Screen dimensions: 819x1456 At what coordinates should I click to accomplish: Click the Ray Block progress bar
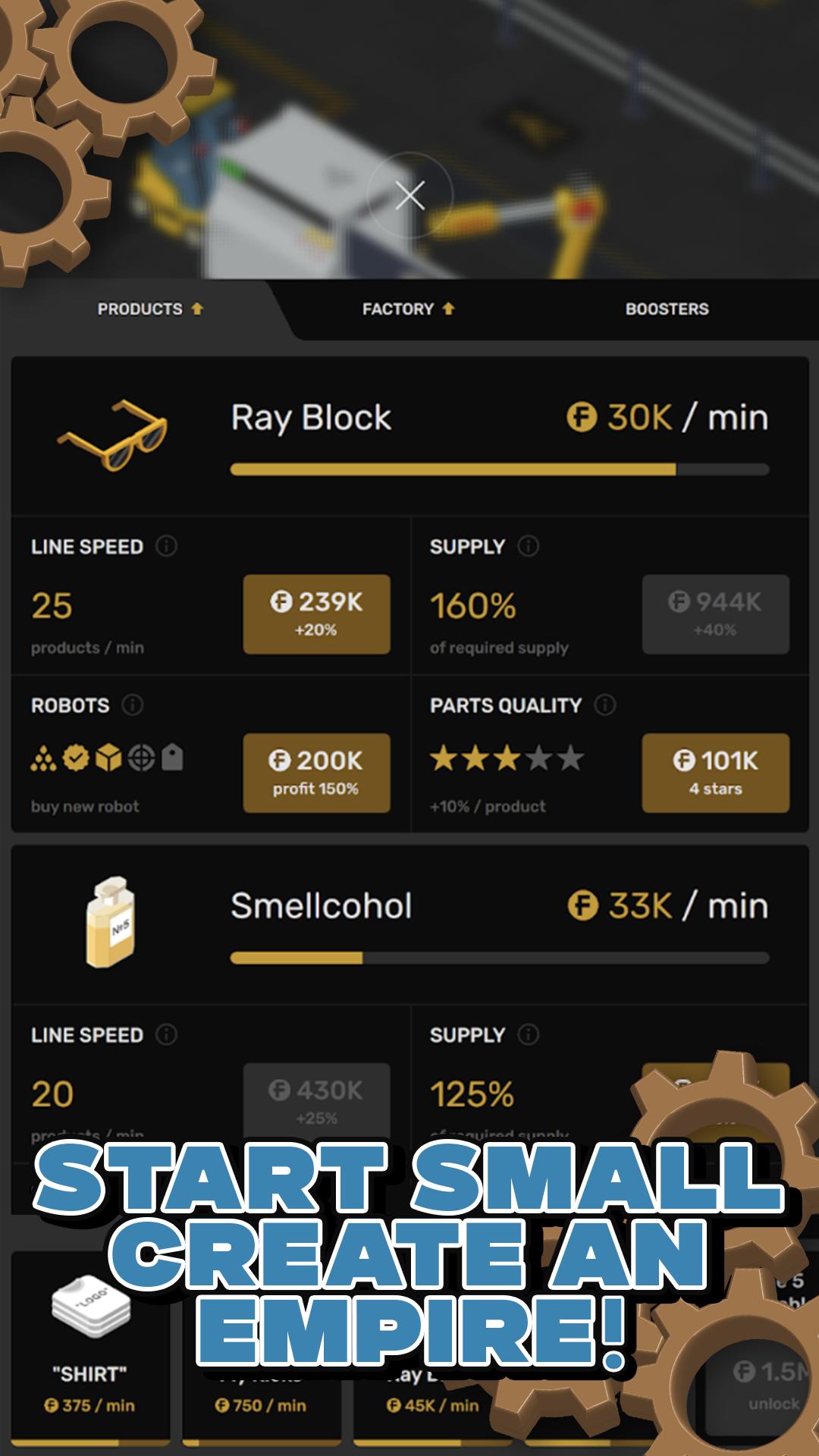pos(500,469)
